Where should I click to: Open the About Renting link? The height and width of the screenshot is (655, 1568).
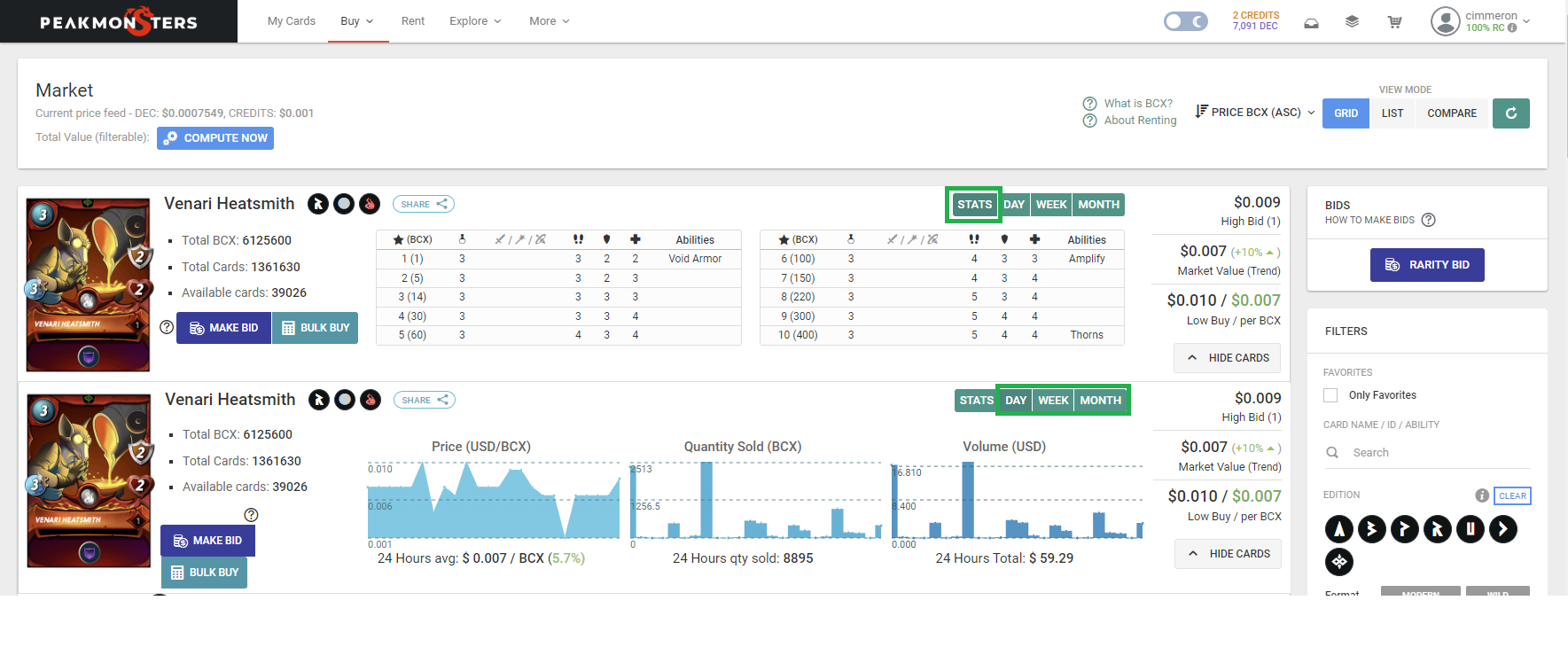(1141, 121)
